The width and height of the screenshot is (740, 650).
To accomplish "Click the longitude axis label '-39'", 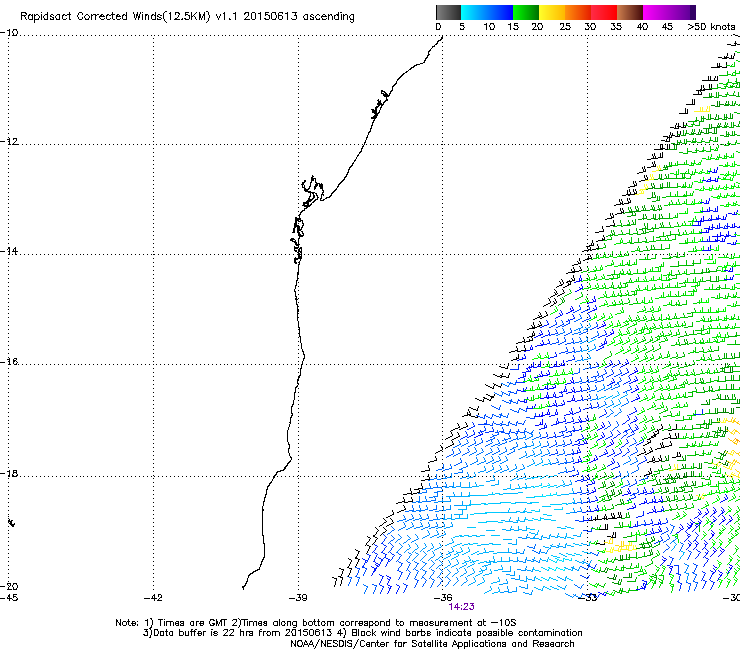I will [298, 598].
